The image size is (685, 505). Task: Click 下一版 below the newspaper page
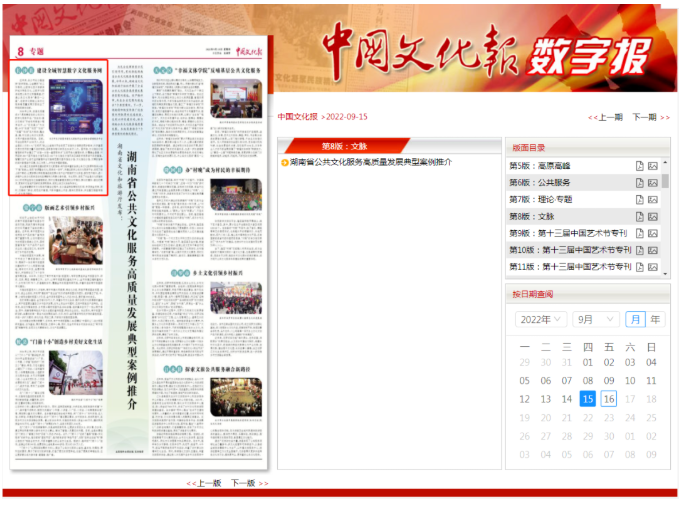(243, 483)
